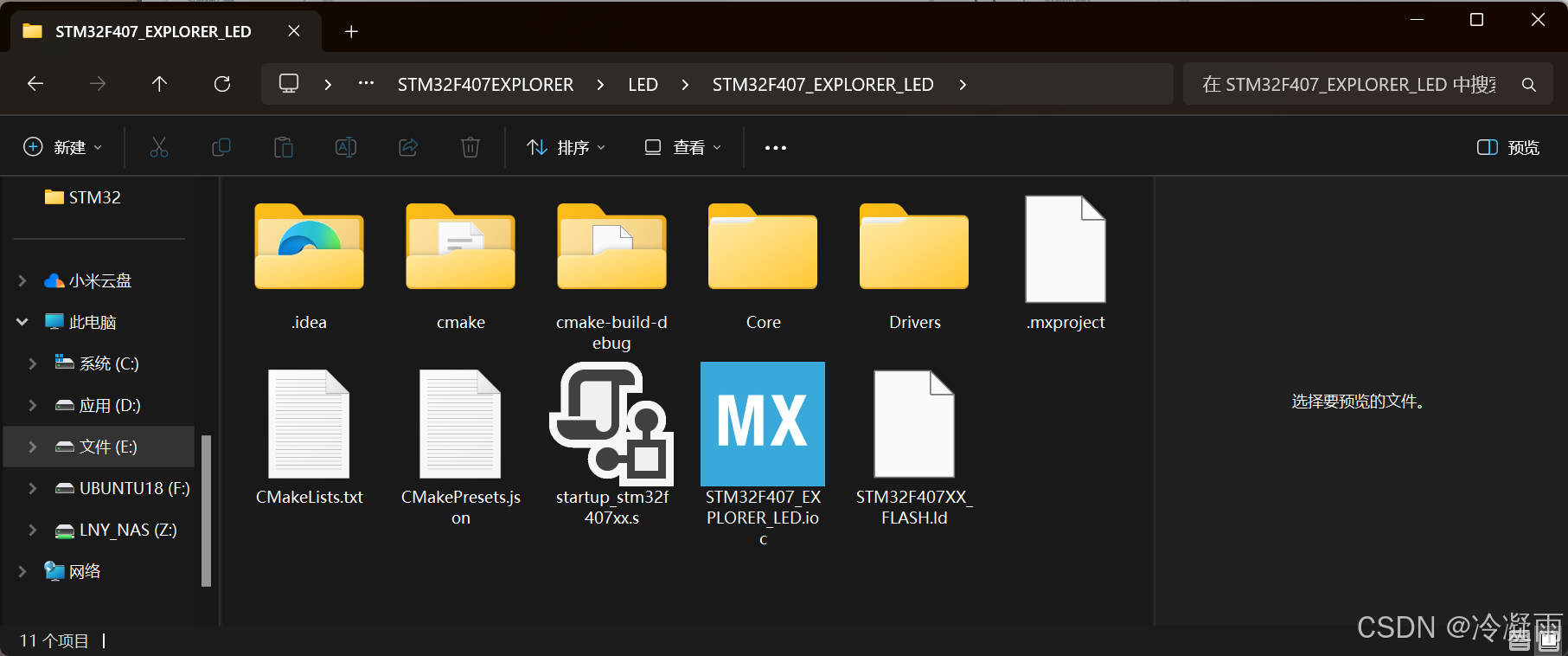Open chevron after PC icon in address bar
Viewport: 1568px width, 656px height.
coord(328,85)
